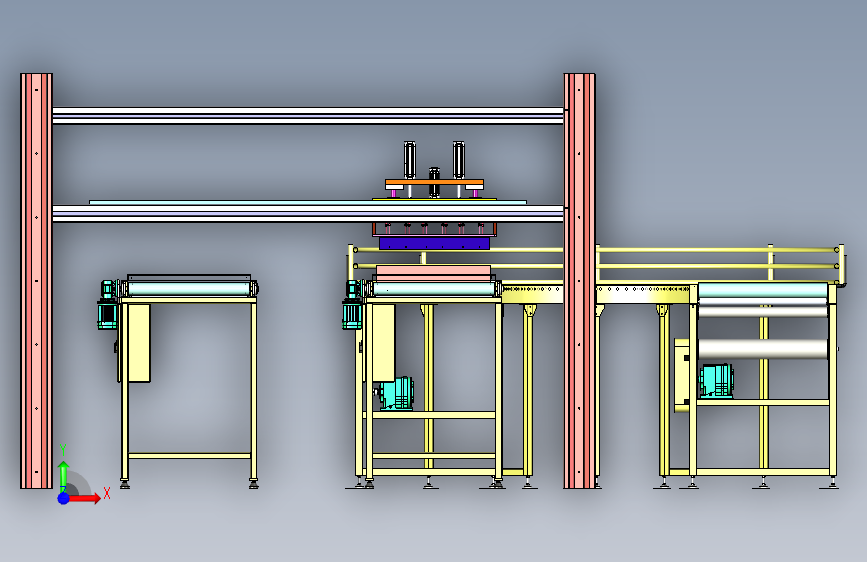
Task: Select the roller belt of the left conveyor
Action: click(x=189, y=289)
